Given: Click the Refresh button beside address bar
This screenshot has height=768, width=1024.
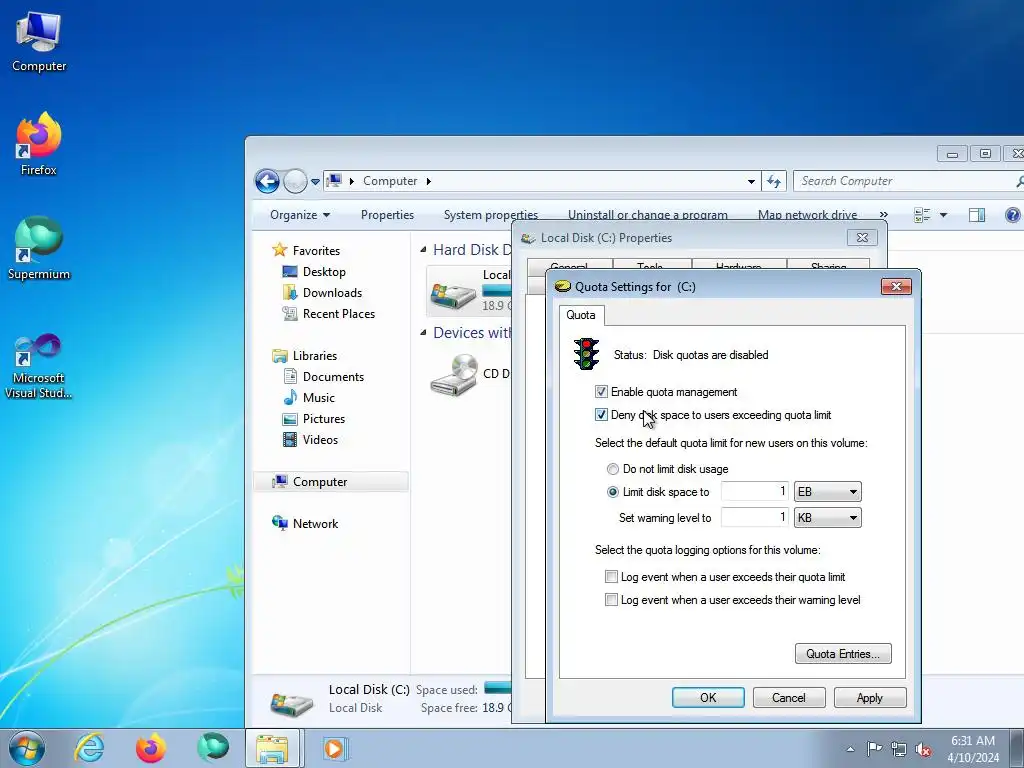Looking at the screenshot, I should [x=774, y=181].
